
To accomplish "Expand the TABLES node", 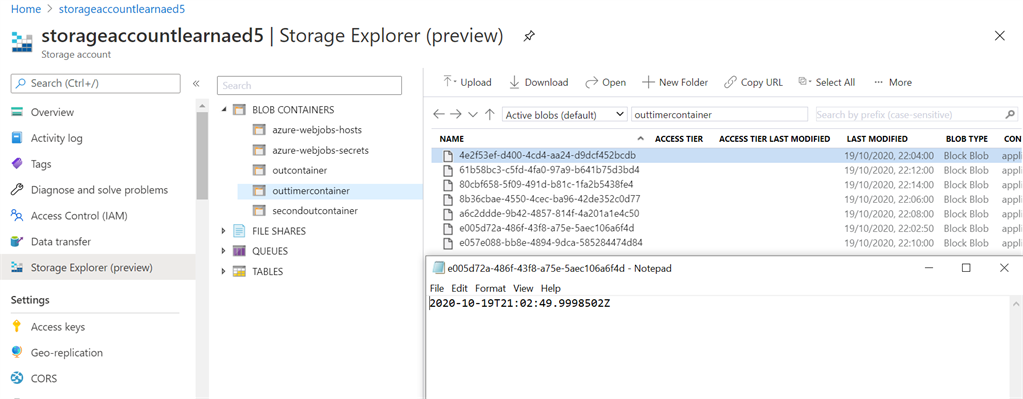I will pos(224,271).
